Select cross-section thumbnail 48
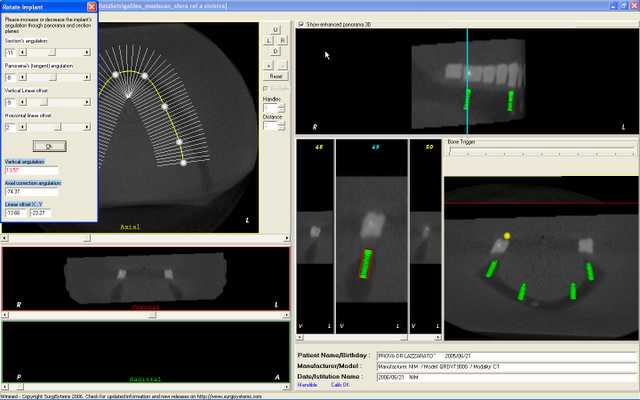This screenshot has width=640, height=400. pos(315,236)
